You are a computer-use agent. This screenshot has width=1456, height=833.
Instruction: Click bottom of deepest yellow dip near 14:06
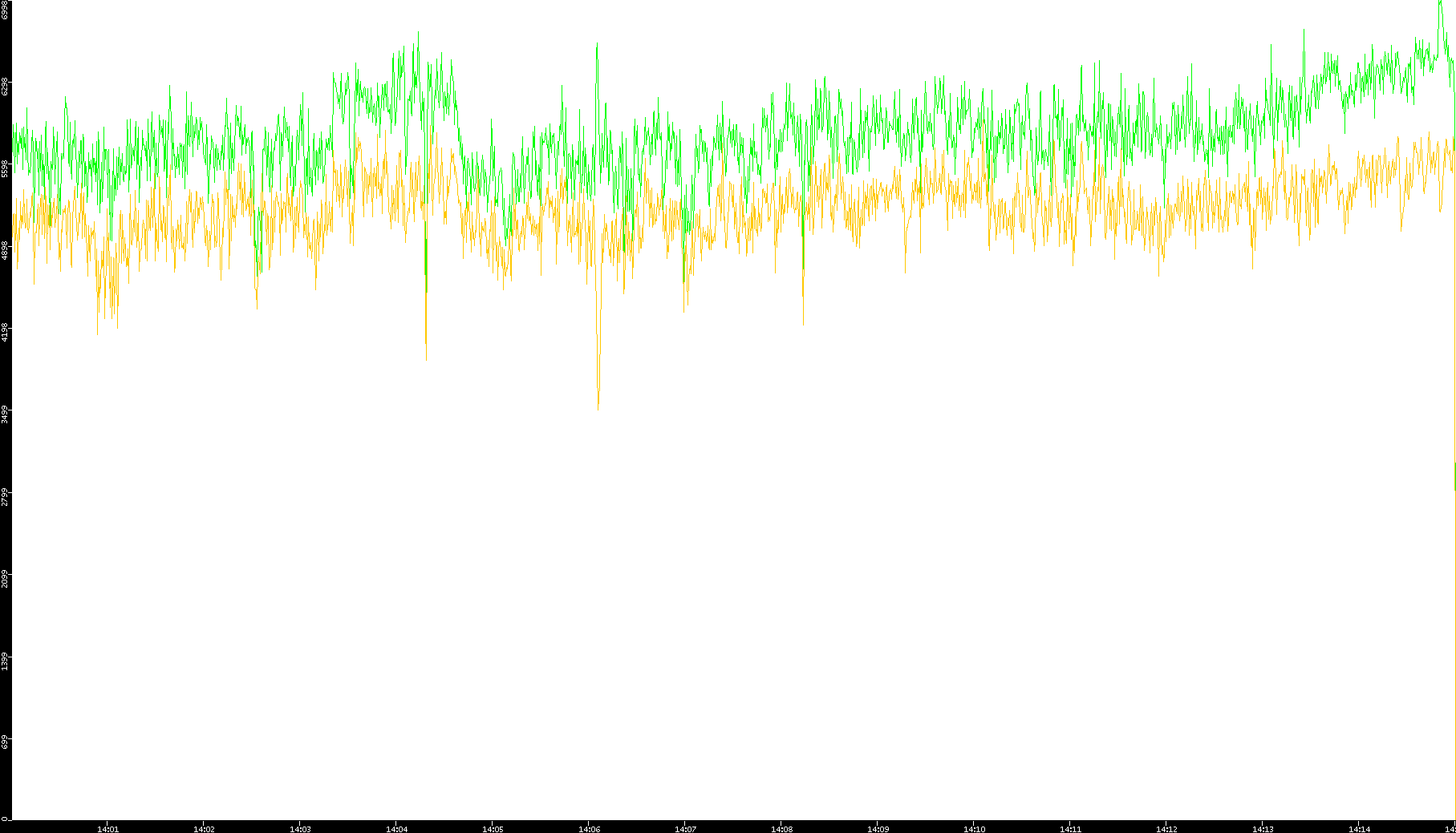pyautogui.click(x=598, y=409)
